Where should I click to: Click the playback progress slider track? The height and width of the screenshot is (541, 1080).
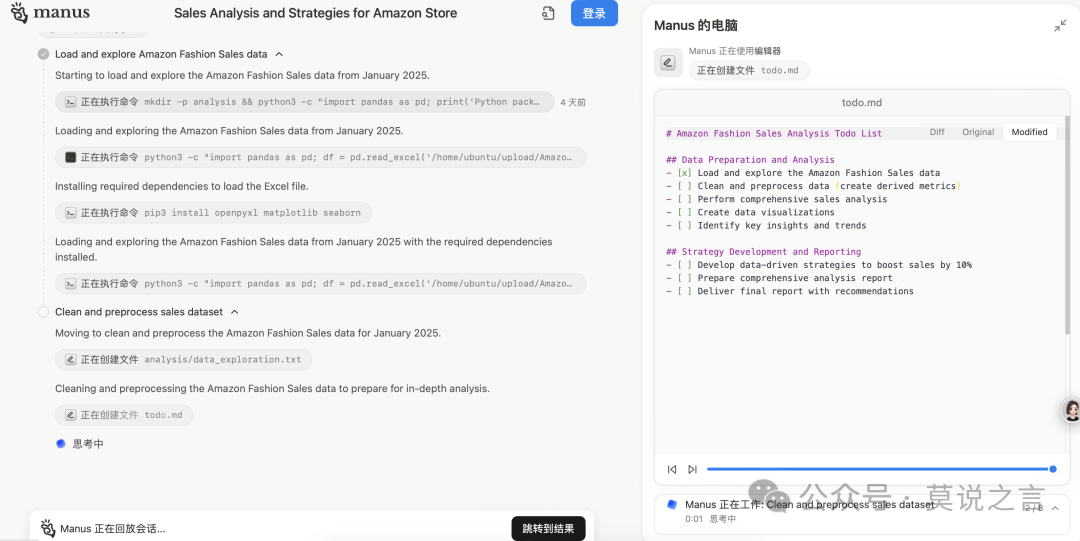[x=880, y=469]
